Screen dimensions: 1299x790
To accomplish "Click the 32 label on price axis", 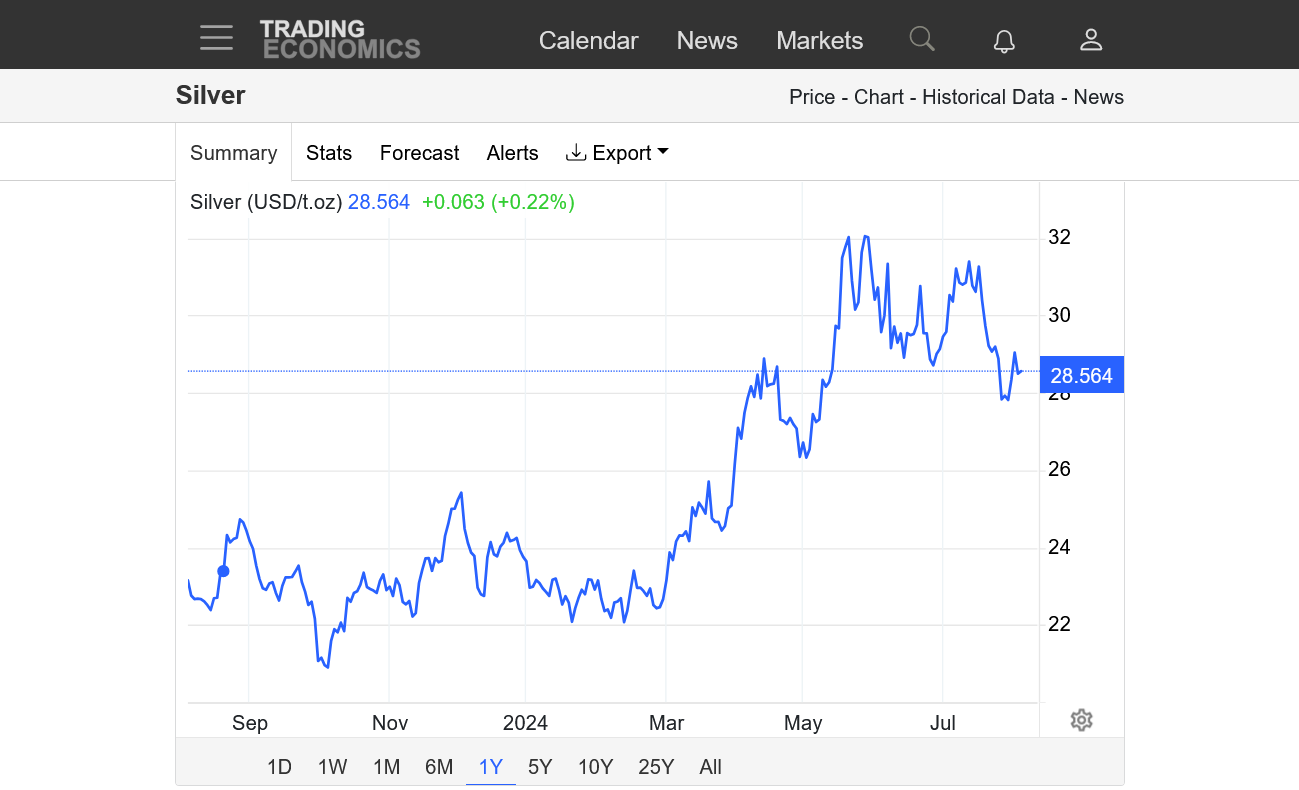I will (x=1059, y=237).
